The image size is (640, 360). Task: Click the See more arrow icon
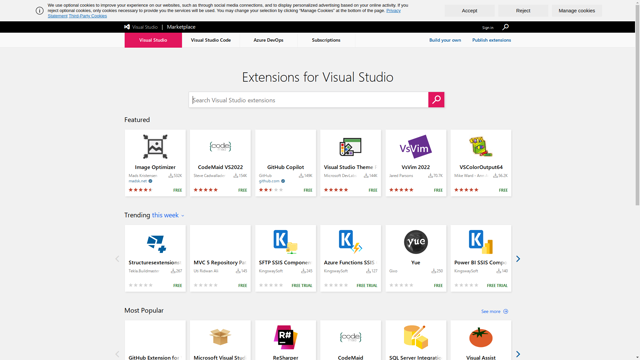tap(505, 311)
